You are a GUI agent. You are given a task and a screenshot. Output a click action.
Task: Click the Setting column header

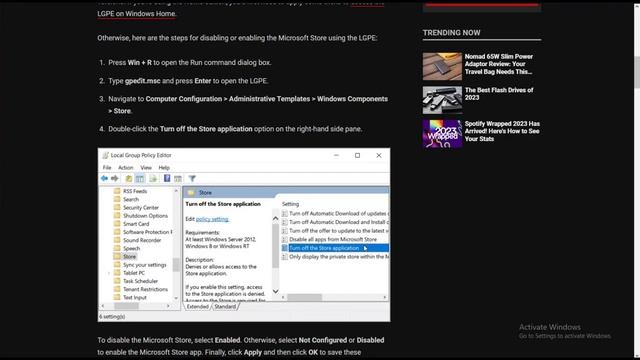point(290,204)
